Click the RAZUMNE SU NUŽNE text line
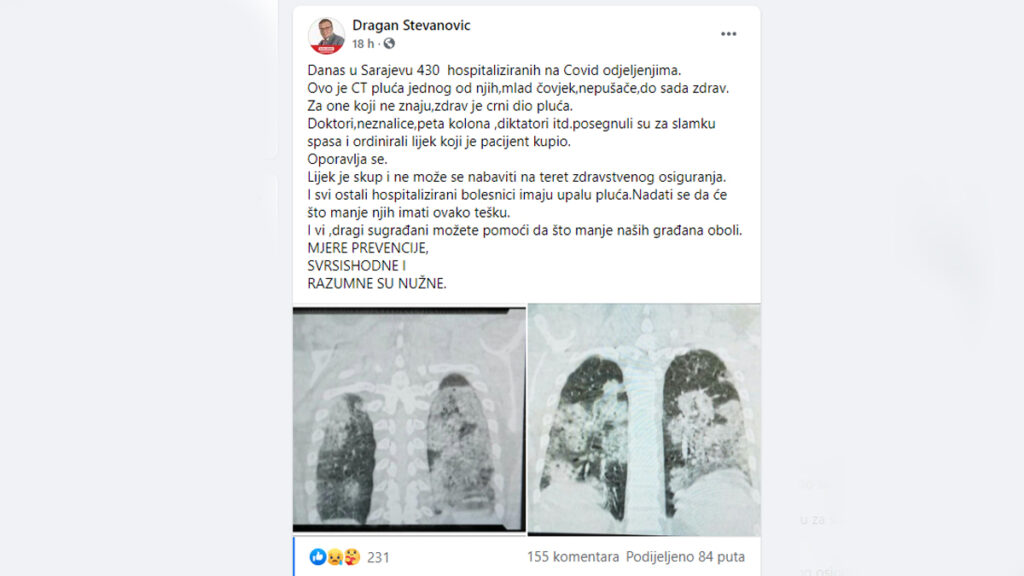This screenshot has width=1024, height=576. pyautogui.click(x=377, y=283)
